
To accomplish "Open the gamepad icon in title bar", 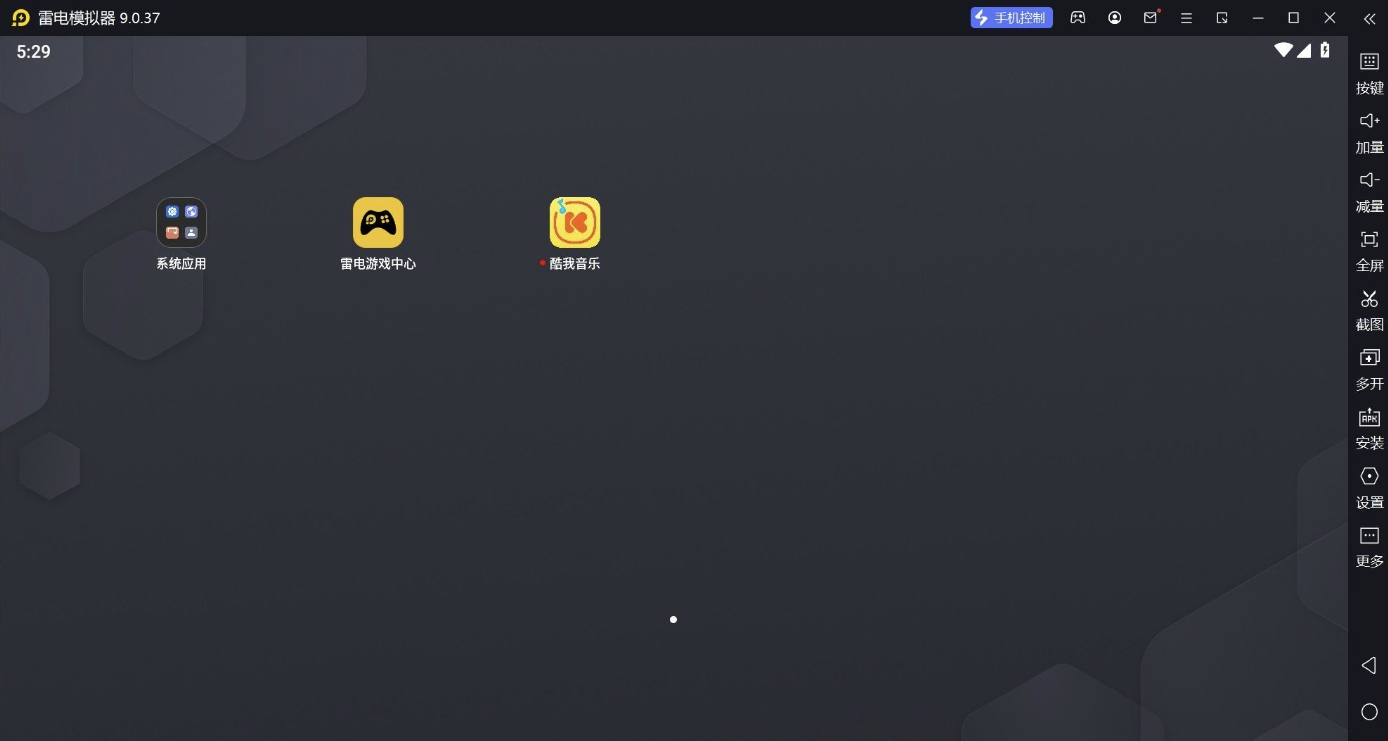I will coord(1078,18).
